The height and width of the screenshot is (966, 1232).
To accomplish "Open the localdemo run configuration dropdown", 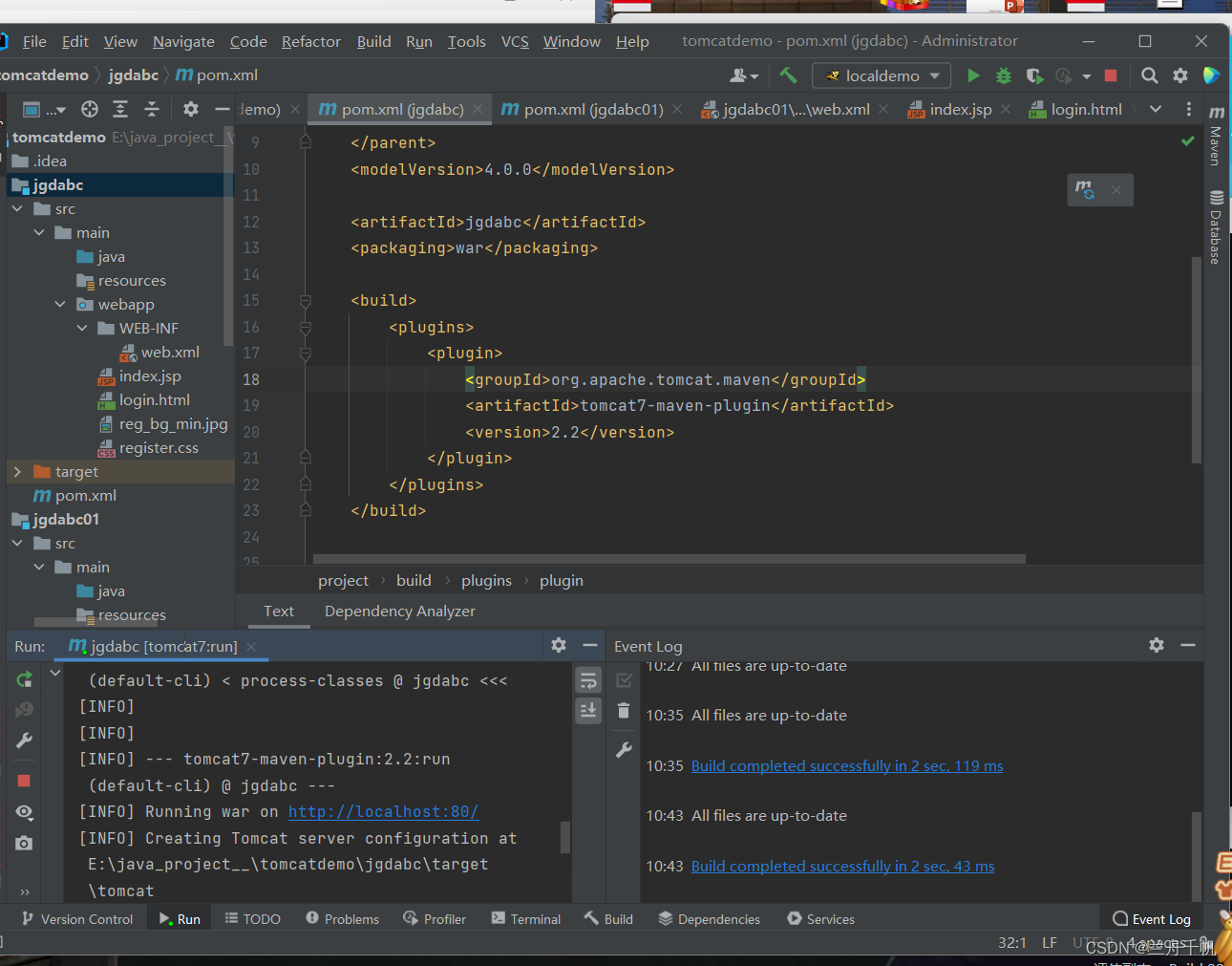I will (x=882, y=75).
